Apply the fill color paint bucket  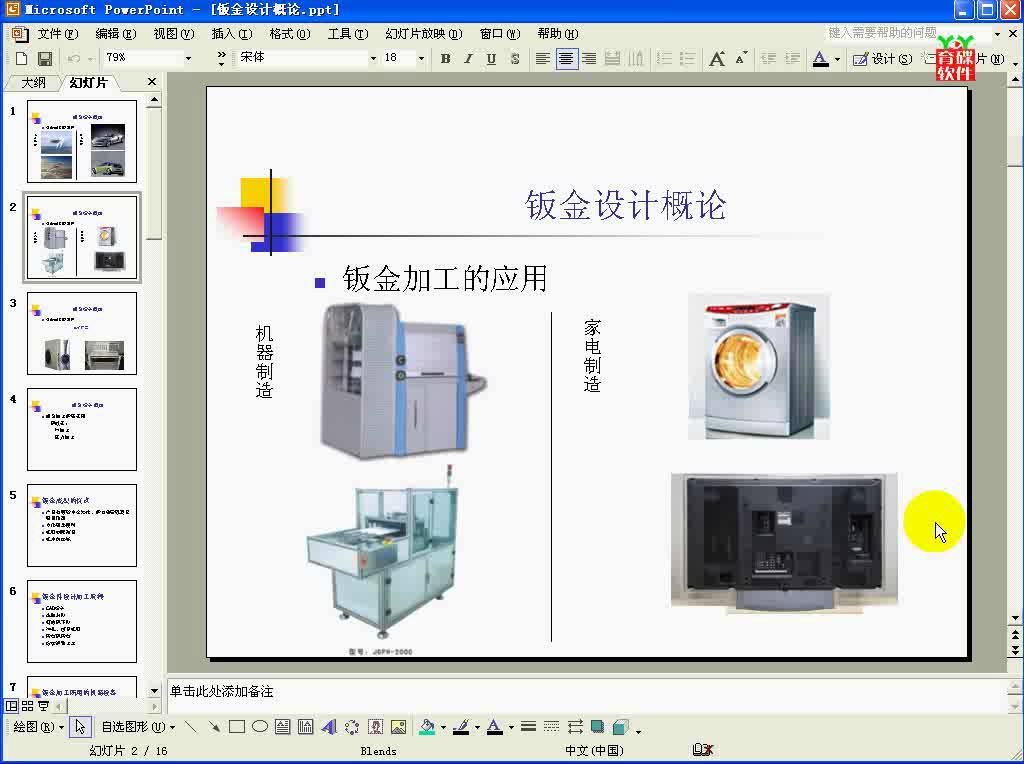427,727
